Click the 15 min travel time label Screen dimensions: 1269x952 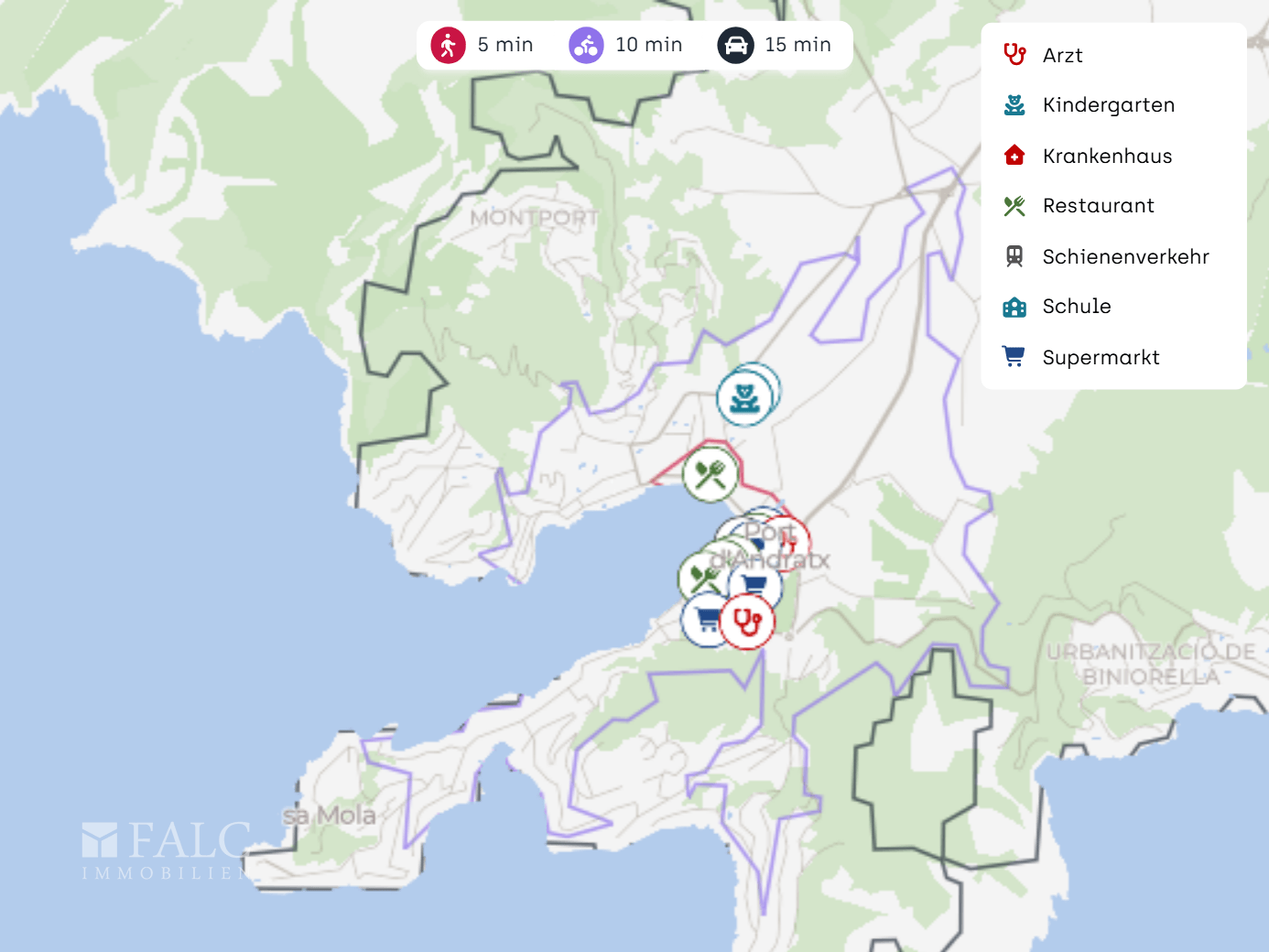point(797,45)
